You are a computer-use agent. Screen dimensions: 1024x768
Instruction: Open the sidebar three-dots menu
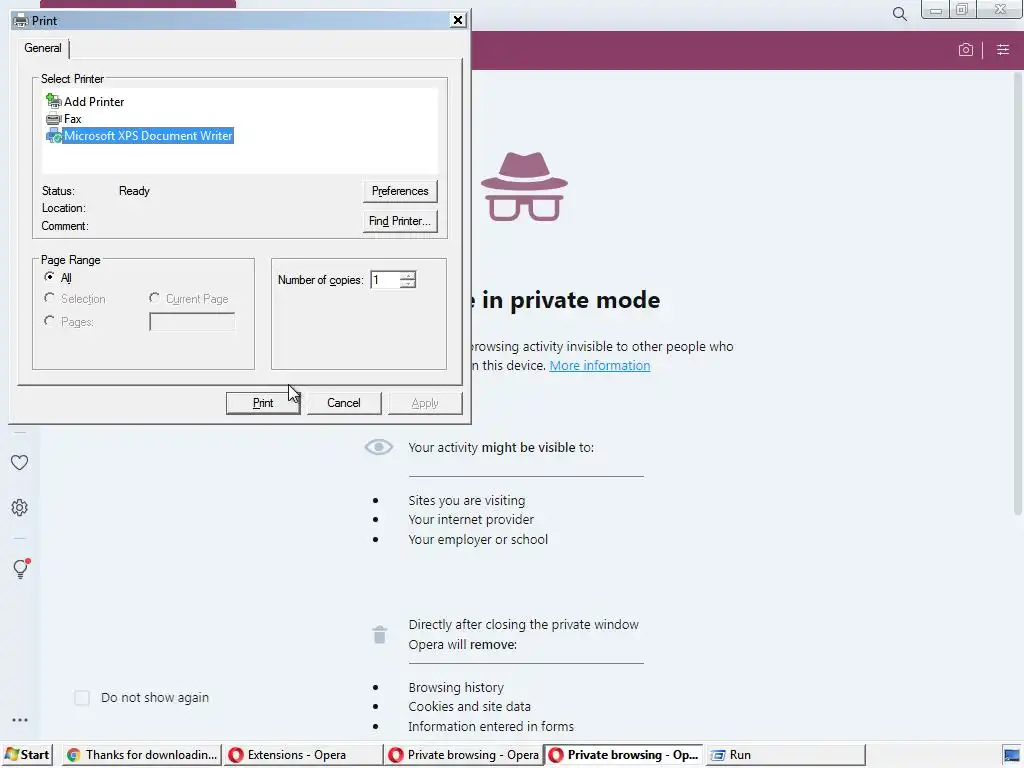point(20,720)
